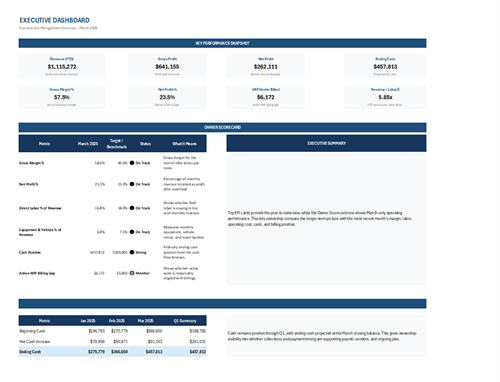
Task: Select the Cash Position row label
Action: coord(30,252)
